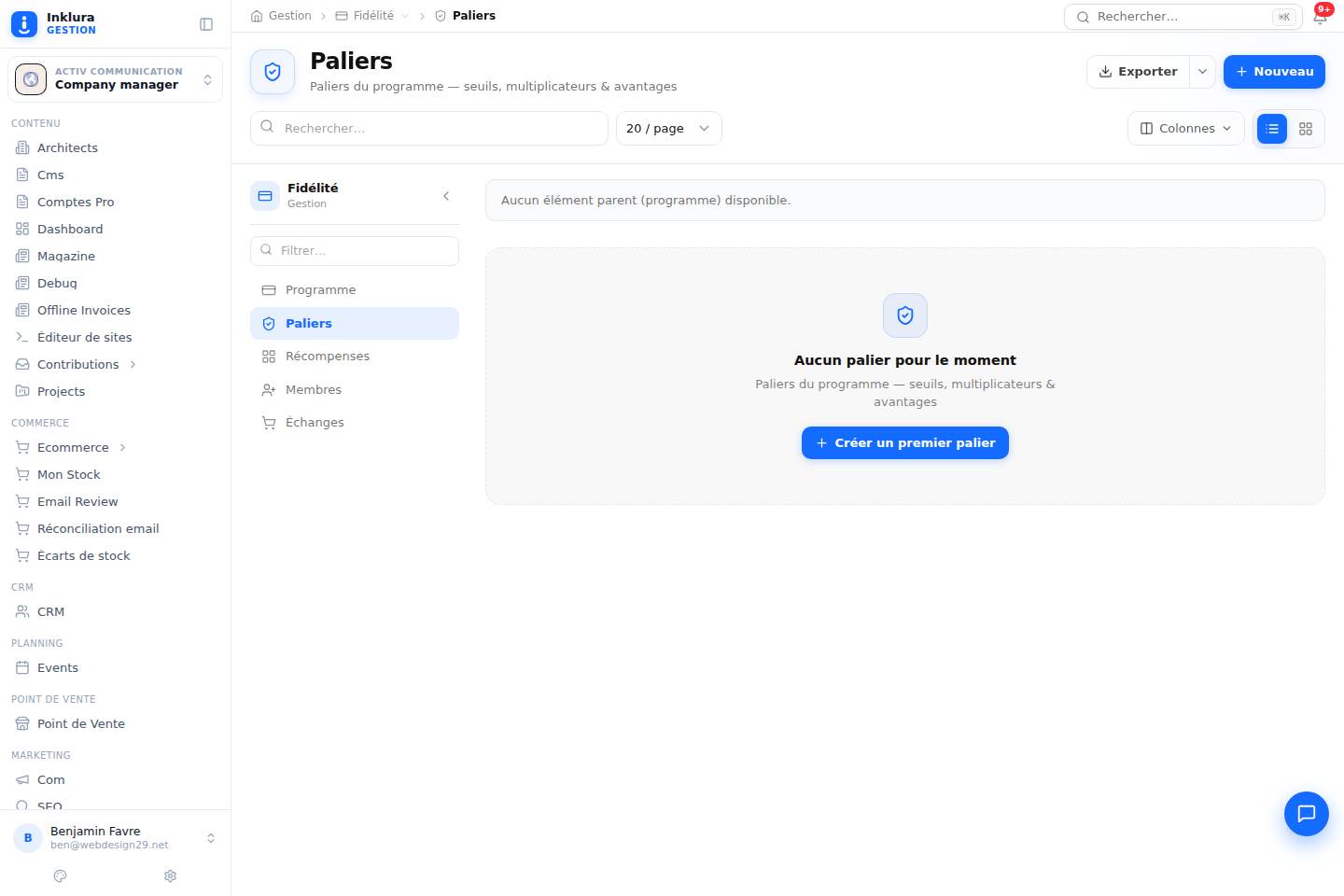Click the Projects folder icon

click(22, 391)
